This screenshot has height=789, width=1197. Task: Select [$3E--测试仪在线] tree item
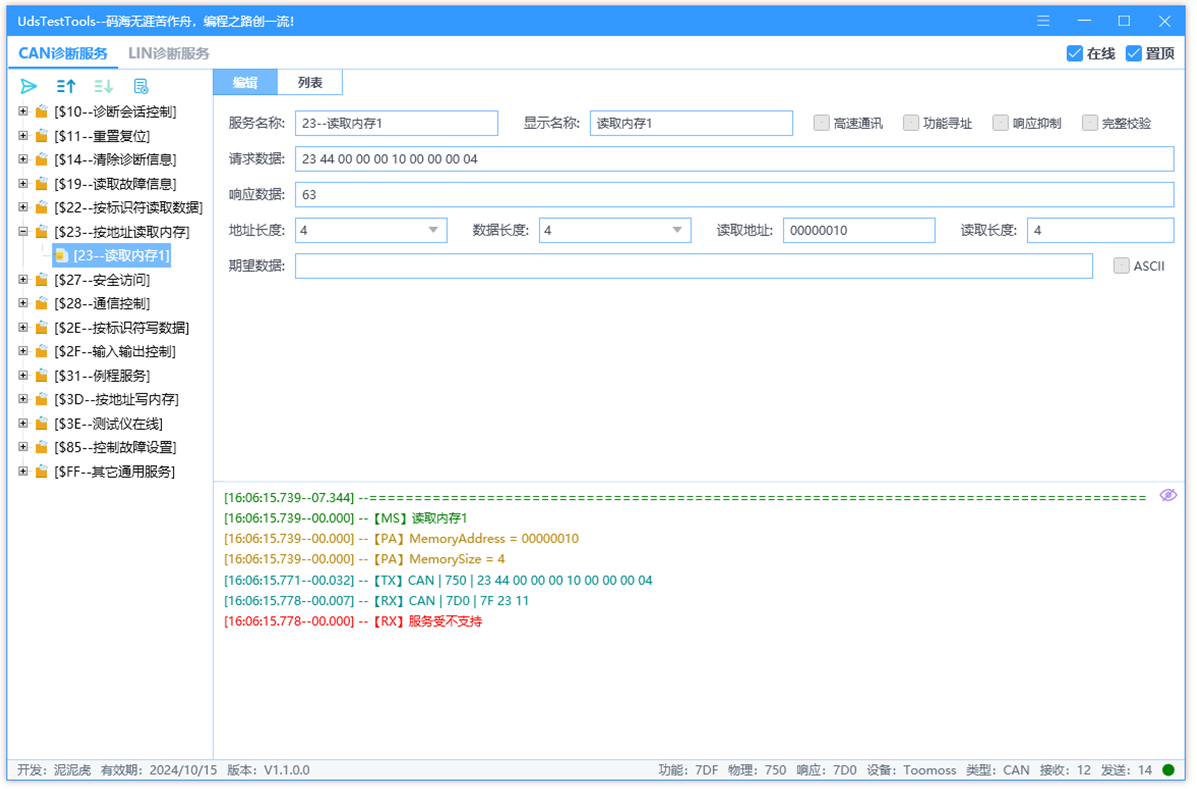[x=108, y=423]
